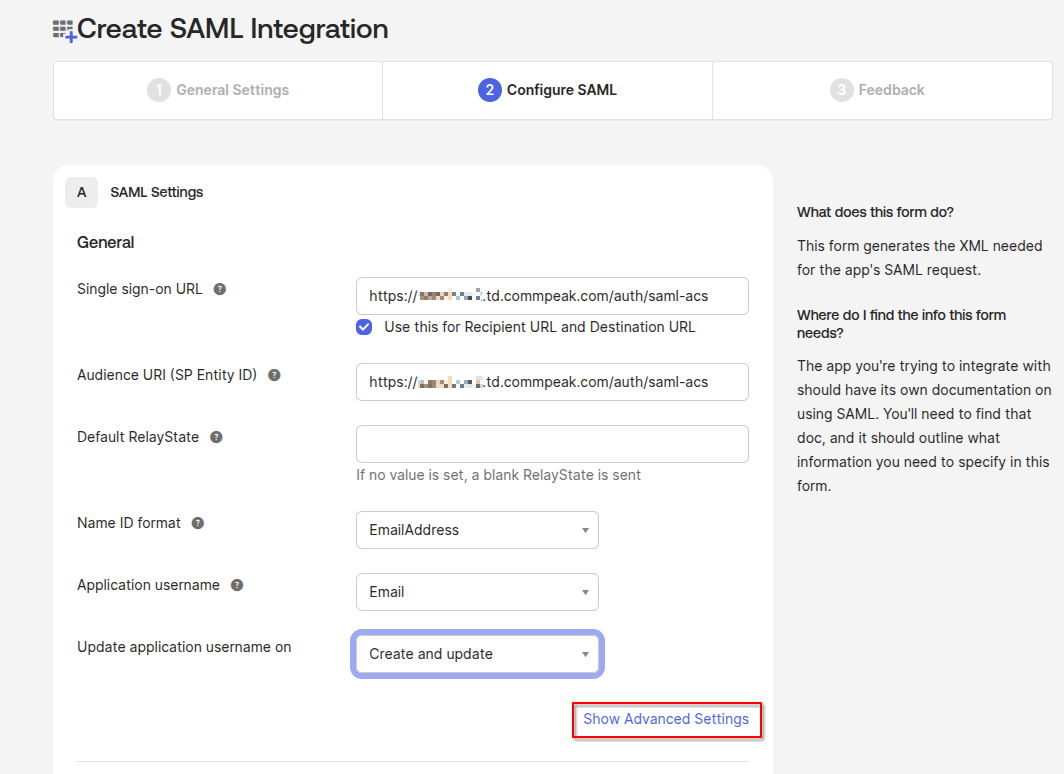Open the Application username help tooltip
The image size is (1064, 774).
(236, 584)
